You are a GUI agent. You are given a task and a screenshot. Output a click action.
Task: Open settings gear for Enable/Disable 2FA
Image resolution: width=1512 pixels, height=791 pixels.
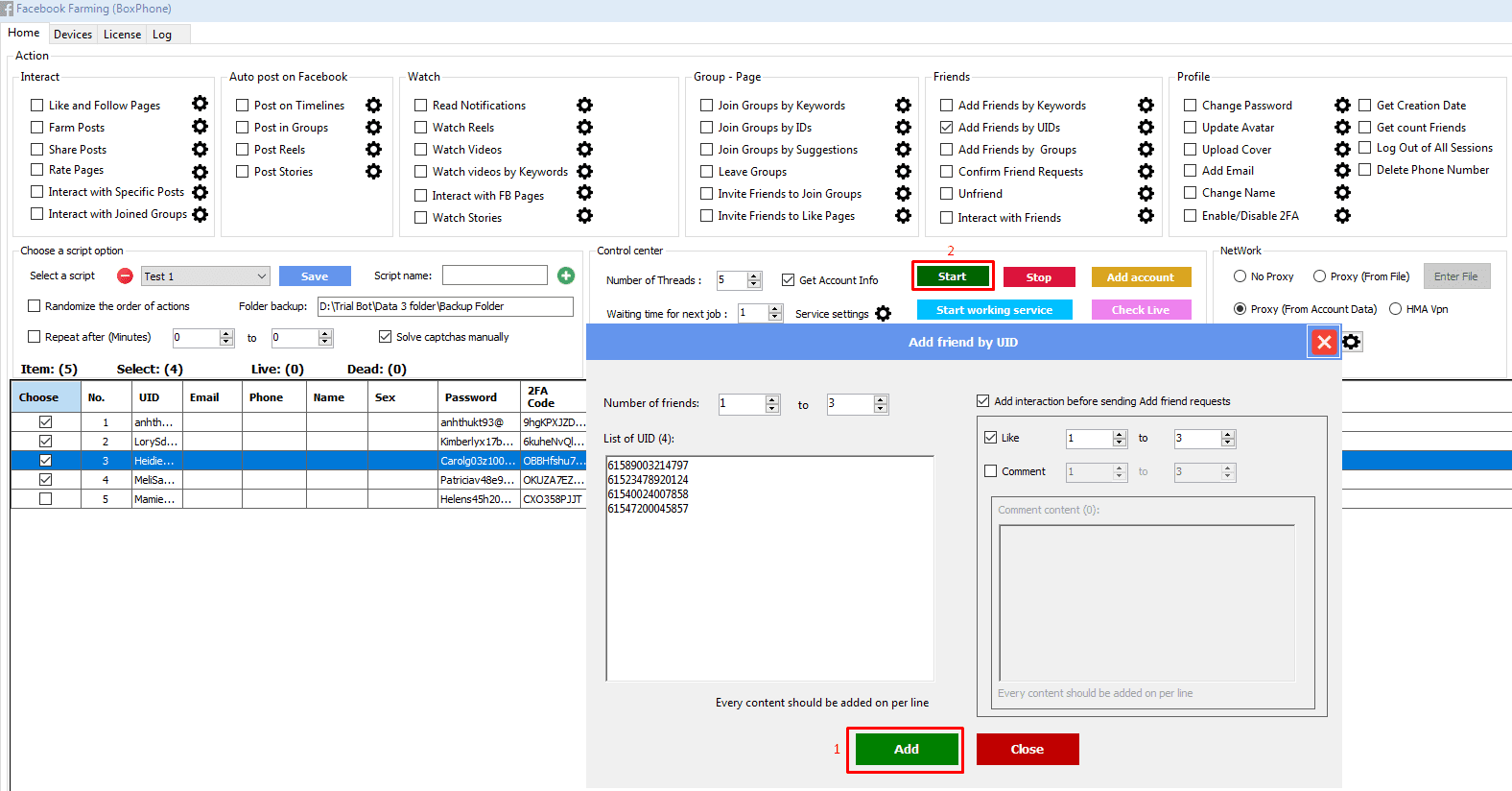[1342, 215]
